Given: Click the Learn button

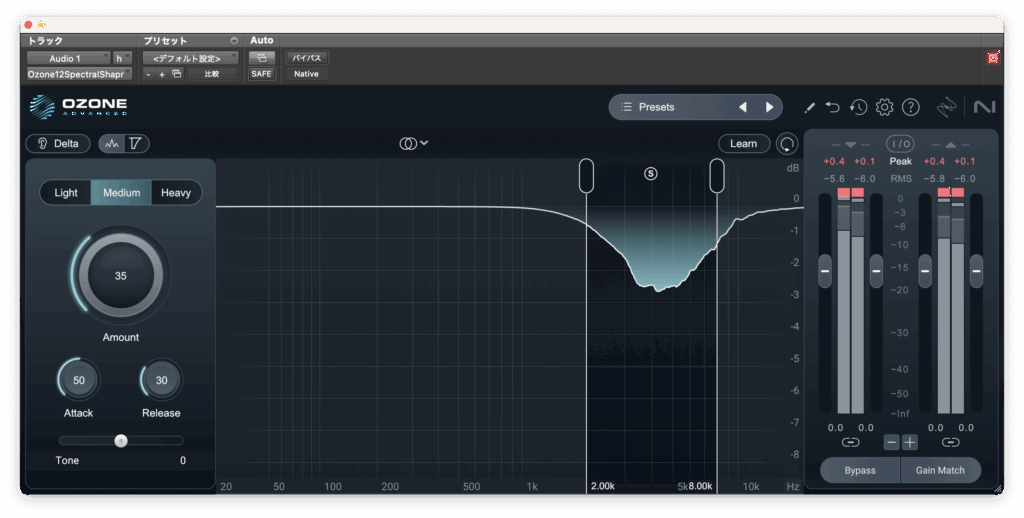Looking at the screenshot, I should coord(743,144).
